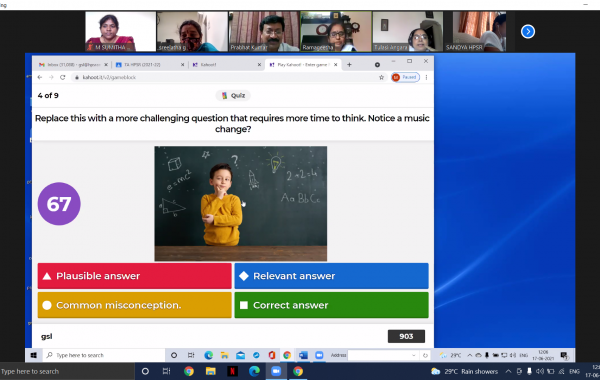
Task: Open a new browser tab
Action: (349, 65)
